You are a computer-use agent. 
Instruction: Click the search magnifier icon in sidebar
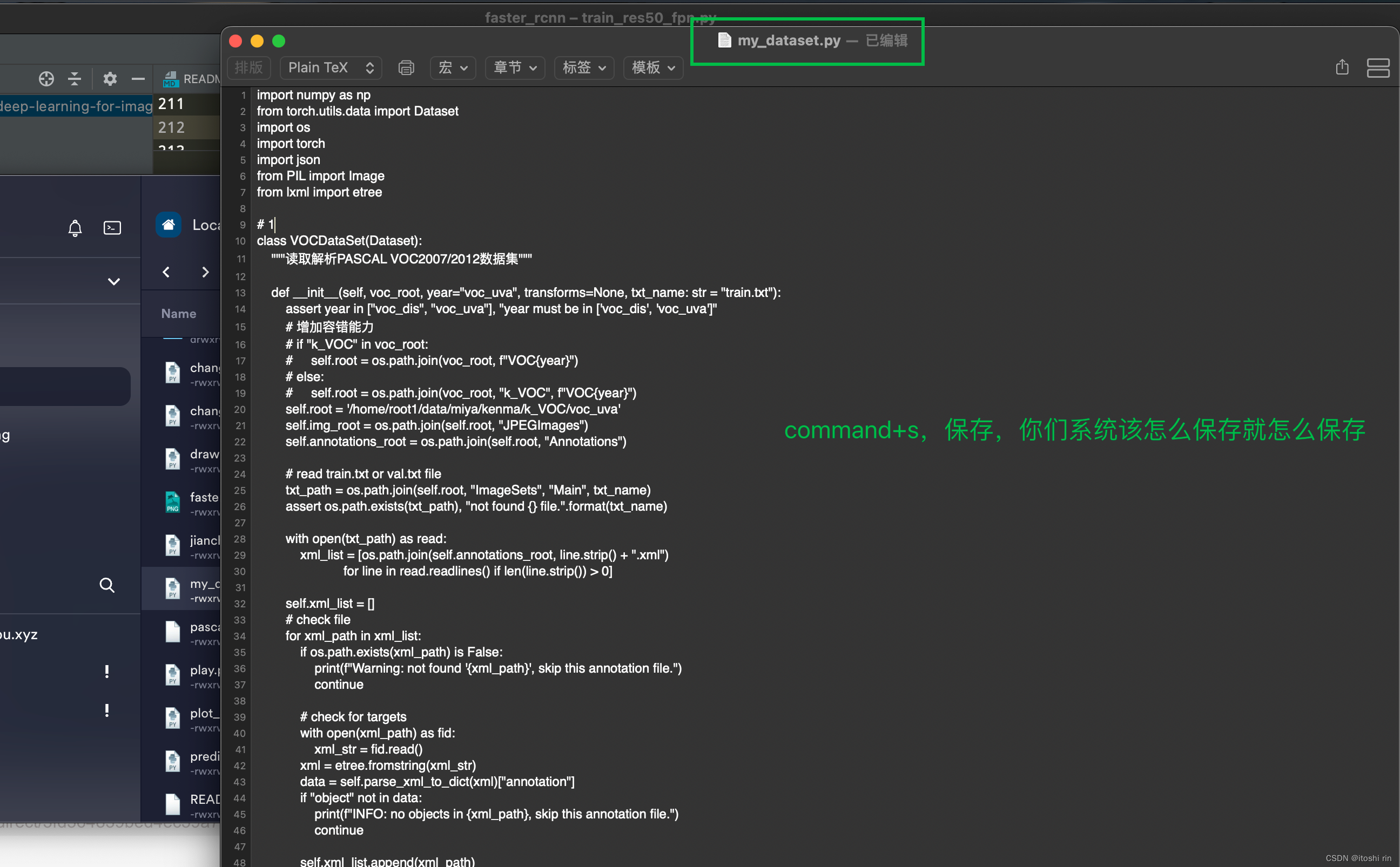point(107,585)
